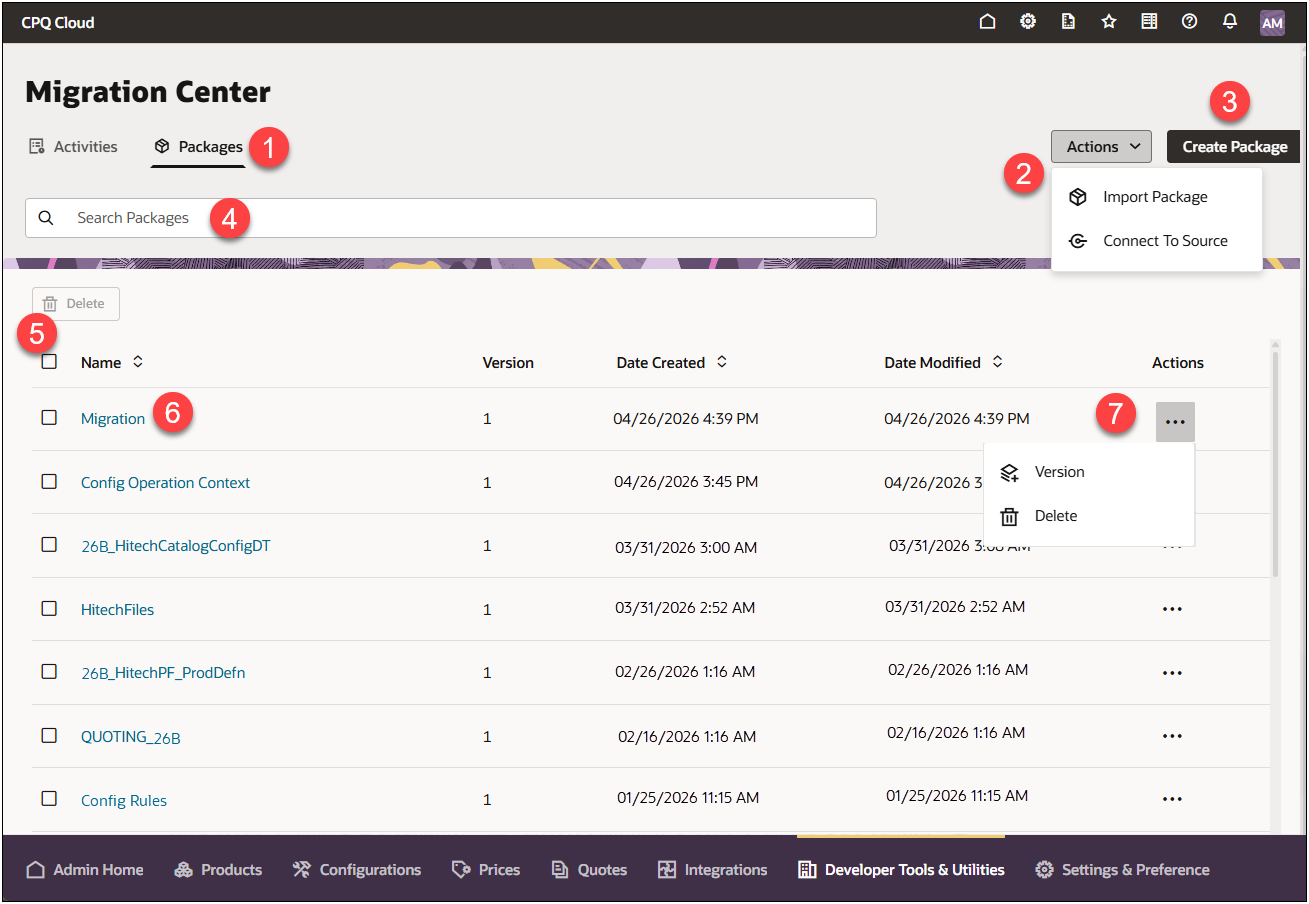Open Products in bottom navigation
This screenshot has width=1309, height=904.
[218, 870]
